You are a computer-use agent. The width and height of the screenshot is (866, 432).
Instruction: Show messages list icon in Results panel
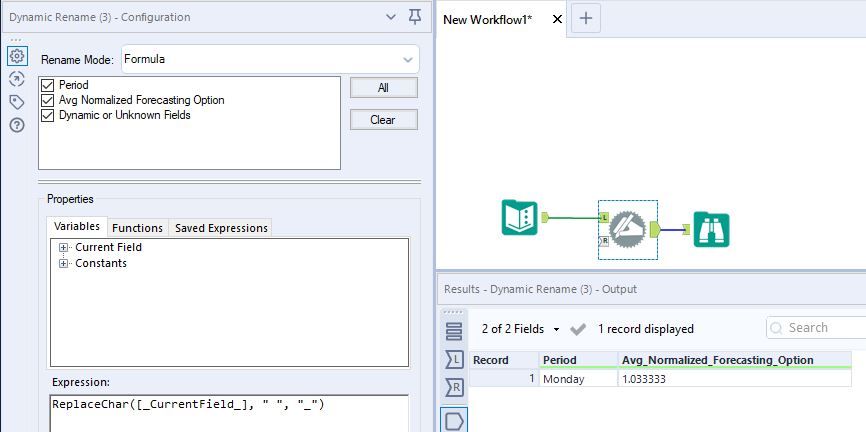point(454,331)
